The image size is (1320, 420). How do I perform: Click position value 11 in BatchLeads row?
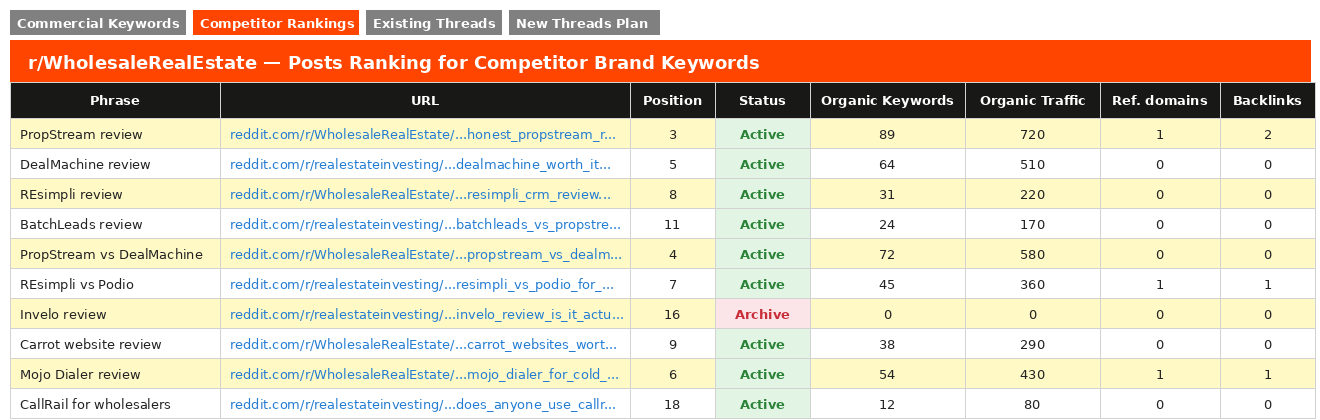pyautogui.click(x=672, y=224)
